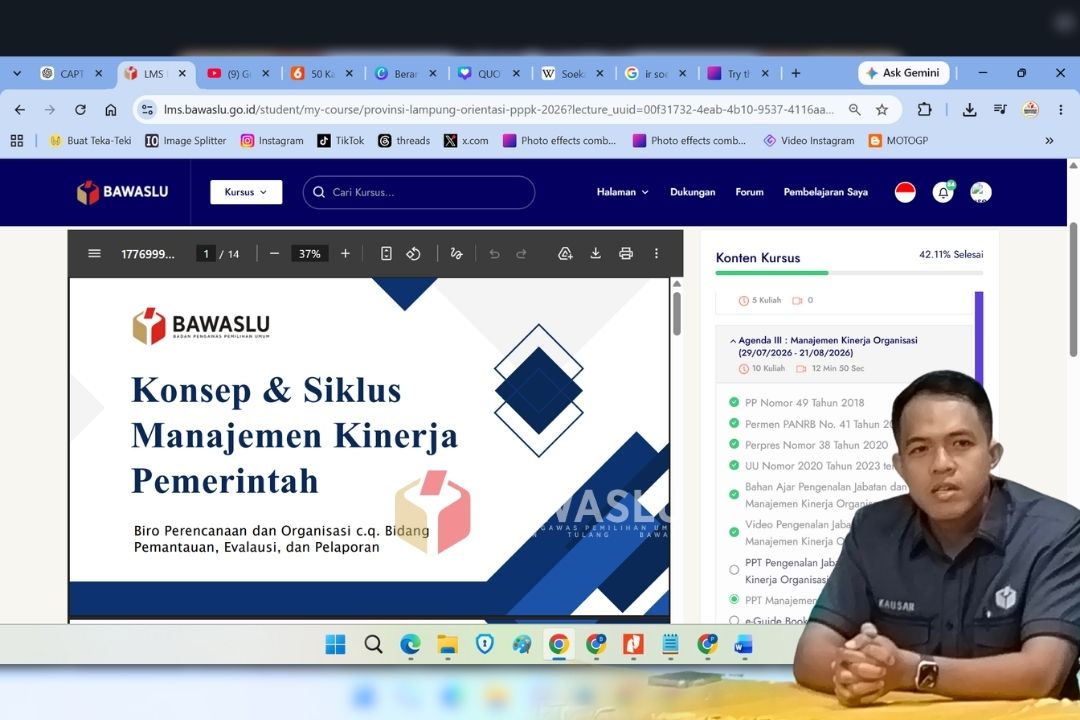The height and width of the screenshot is (720, 1080).
Task: Open the TikTok bookmark
Action: pos(341,141)
